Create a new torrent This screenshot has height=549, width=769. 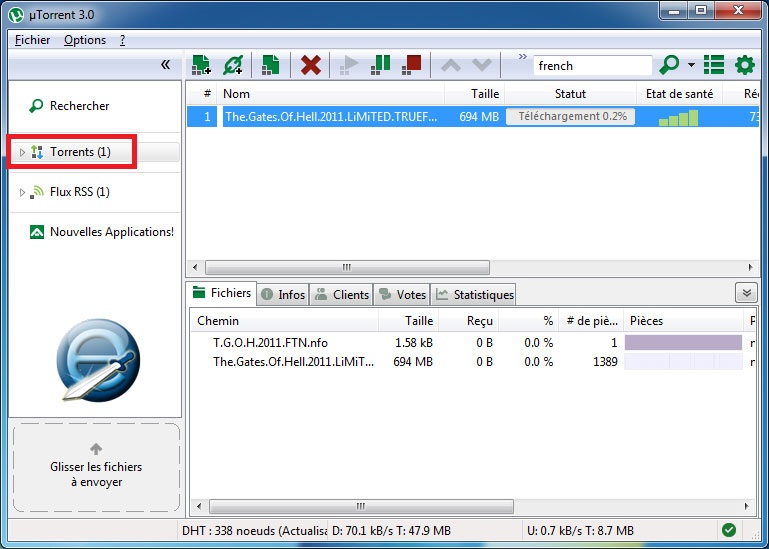270,65
